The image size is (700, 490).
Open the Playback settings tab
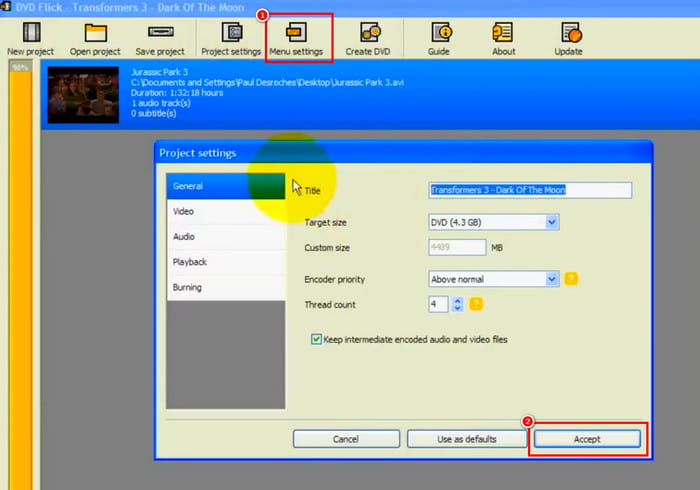(225, 262)
